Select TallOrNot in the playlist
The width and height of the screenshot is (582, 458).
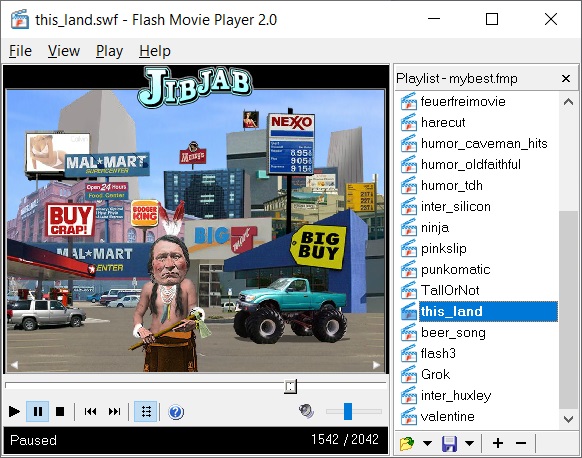(450, 290)
